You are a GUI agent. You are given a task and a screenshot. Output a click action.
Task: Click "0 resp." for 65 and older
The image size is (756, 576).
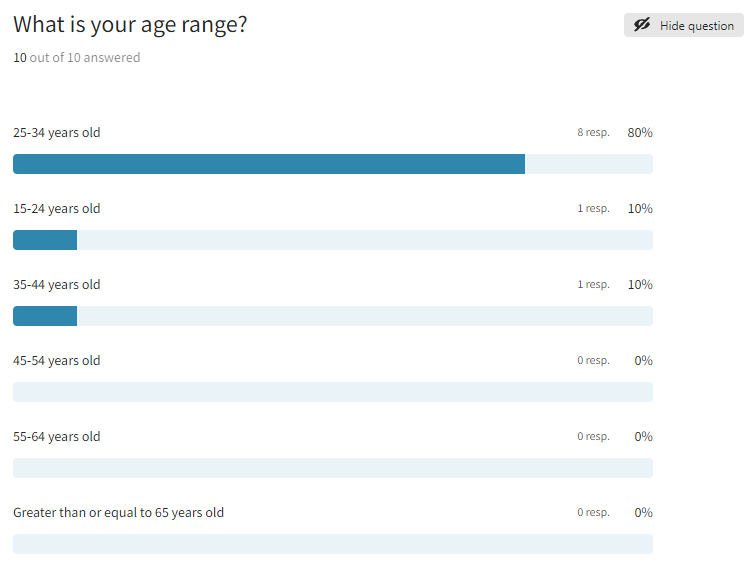pyautogui.click(x=593, y=513)
